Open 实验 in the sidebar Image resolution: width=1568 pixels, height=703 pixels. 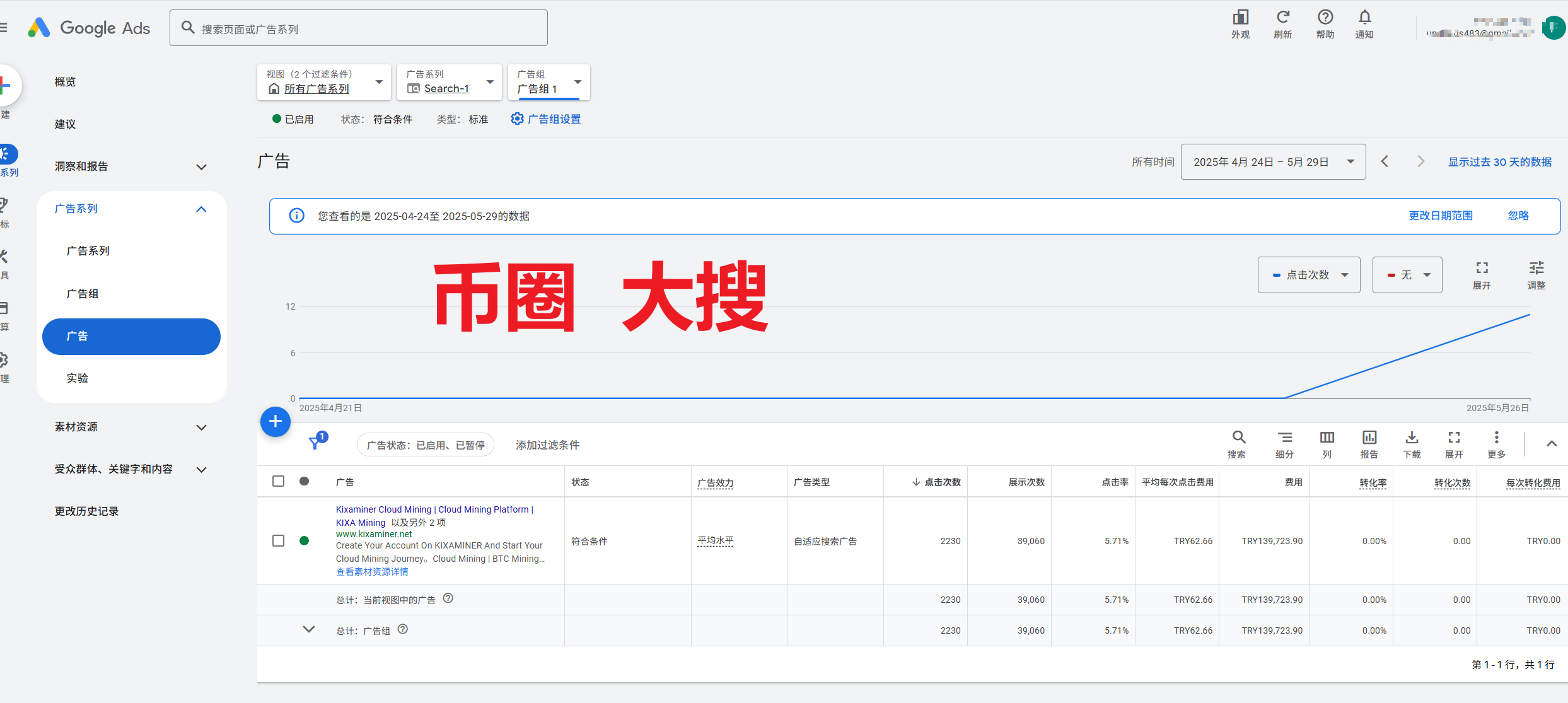click(x=77, y=378)
